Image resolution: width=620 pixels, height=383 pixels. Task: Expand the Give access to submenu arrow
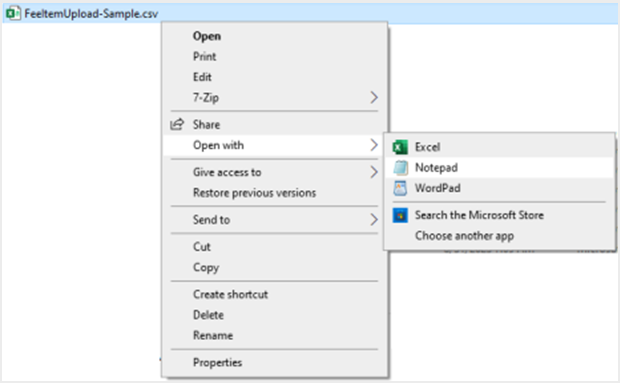pos(374,172)
